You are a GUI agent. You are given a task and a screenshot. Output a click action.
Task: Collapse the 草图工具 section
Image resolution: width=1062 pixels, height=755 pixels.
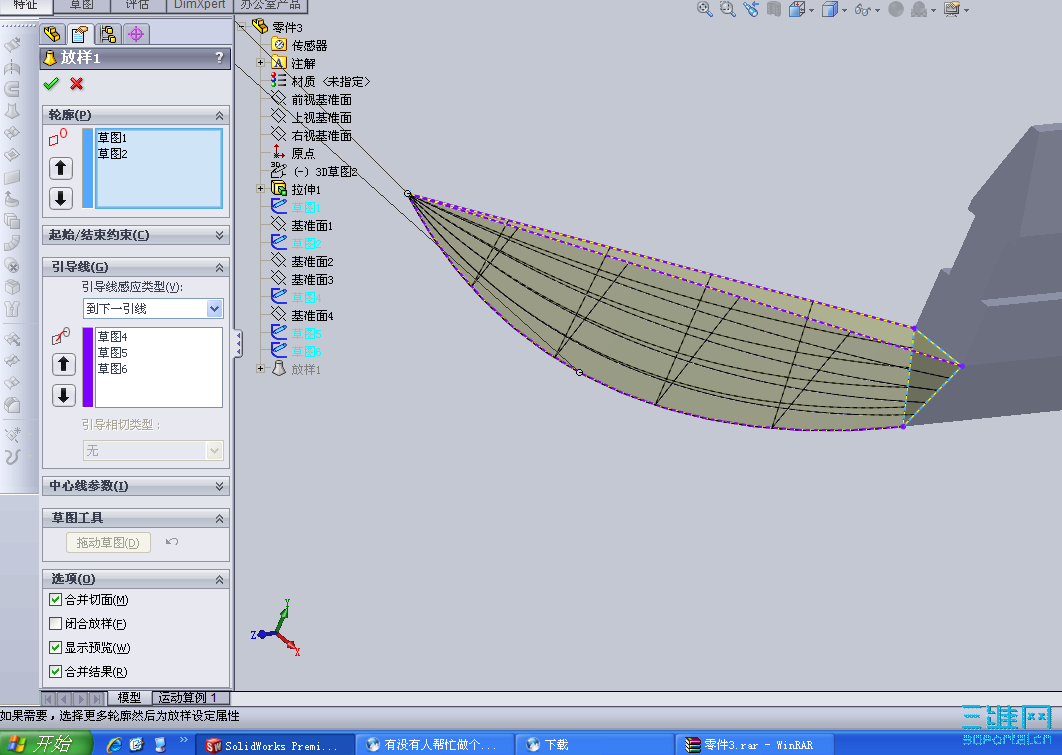coord(219,519)
